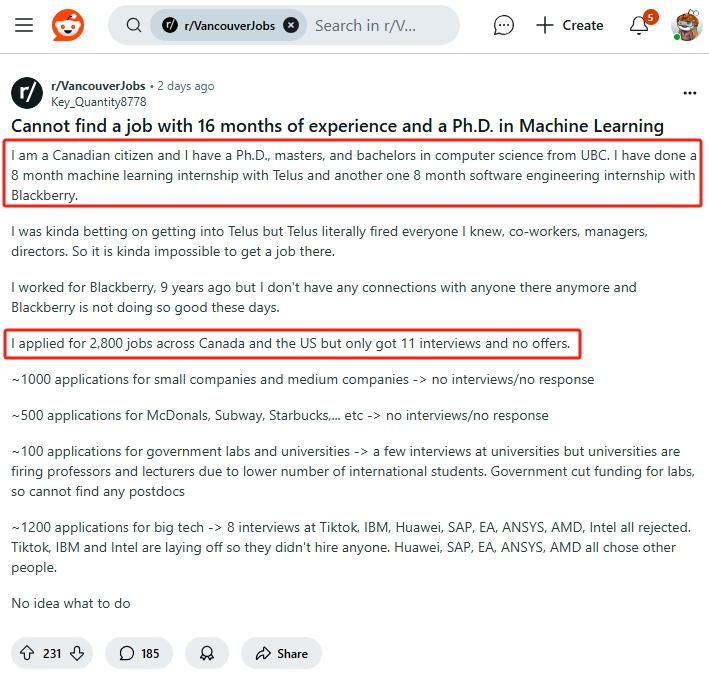This screenshot has width=709, height=678.
Task: Click the post title about Machine Learning Ph.D.
Action: (x=337, y=126)
